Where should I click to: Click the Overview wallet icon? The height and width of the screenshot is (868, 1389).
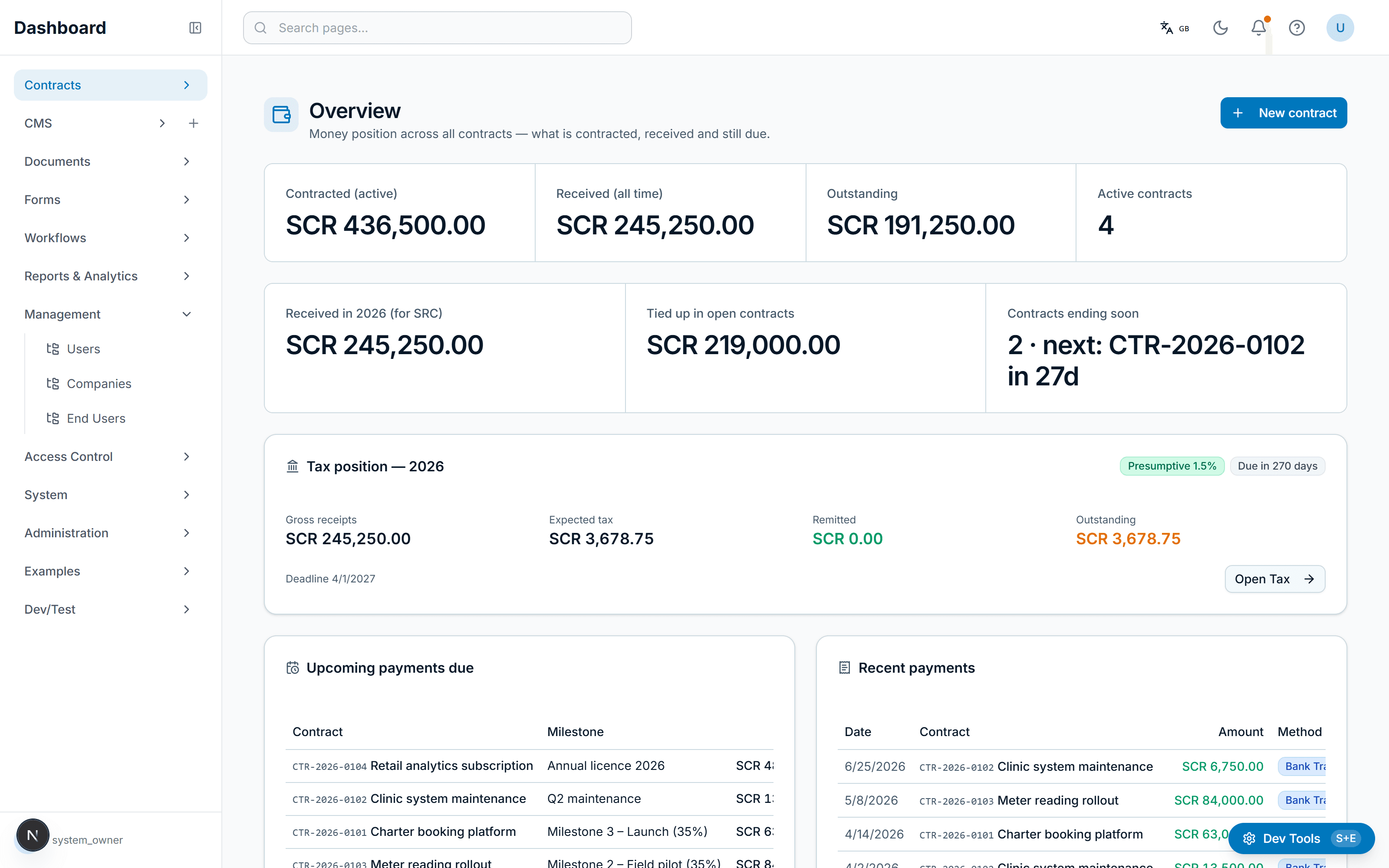click(x=281, y=114)
